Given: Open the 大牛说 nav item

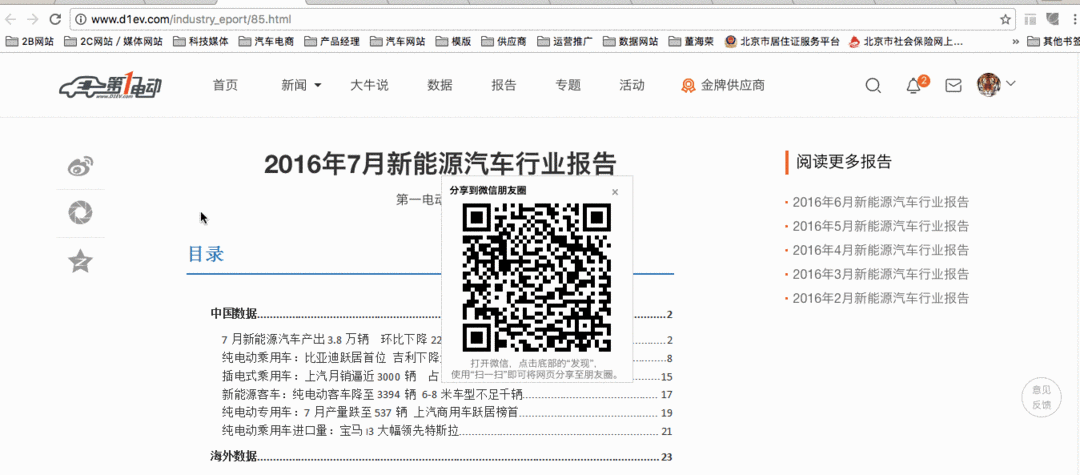Looking at the screenshot, I should pos(369,85).
